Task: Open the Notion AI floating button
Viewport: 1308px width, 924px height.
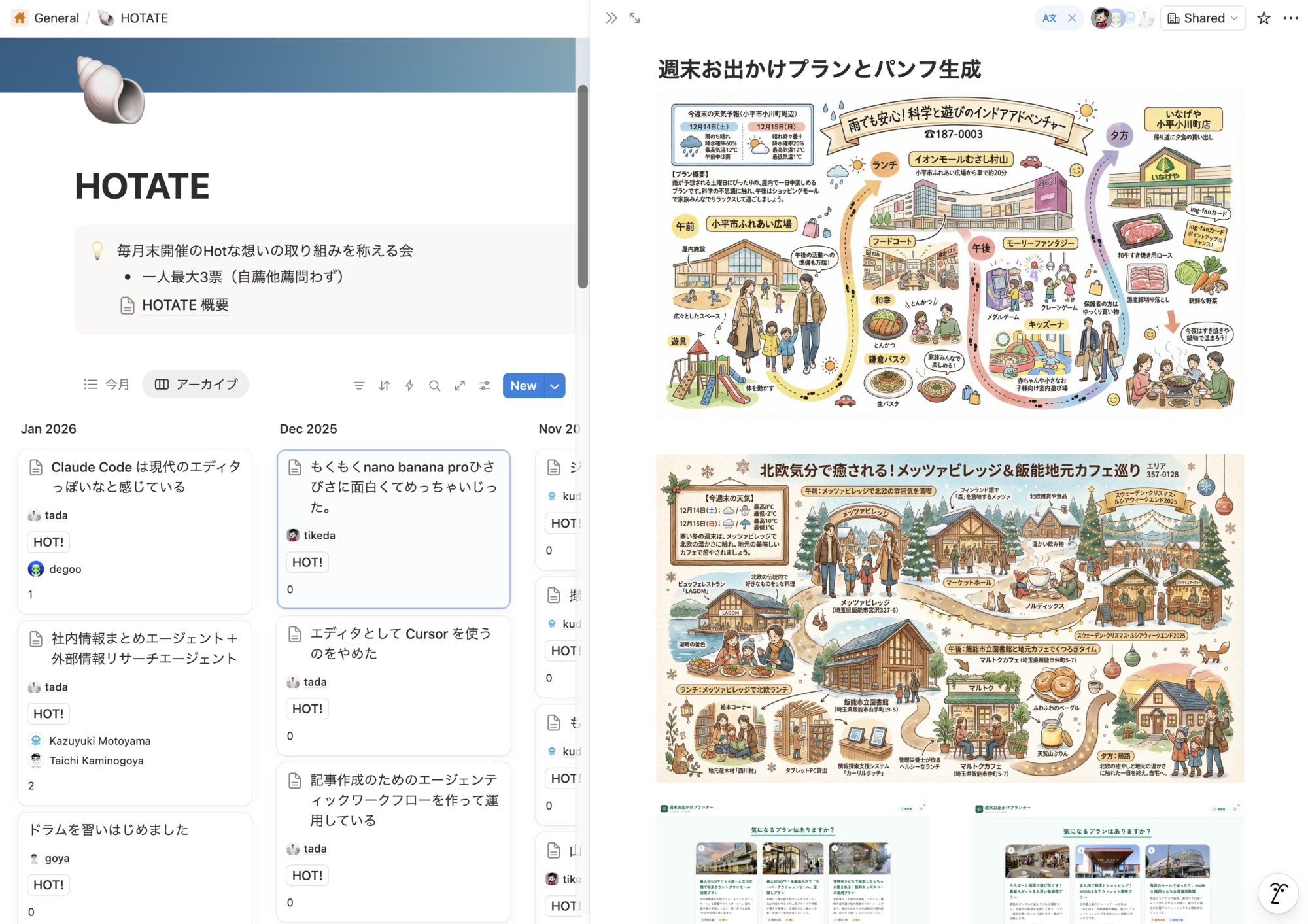Action: tap(1278, 893)
